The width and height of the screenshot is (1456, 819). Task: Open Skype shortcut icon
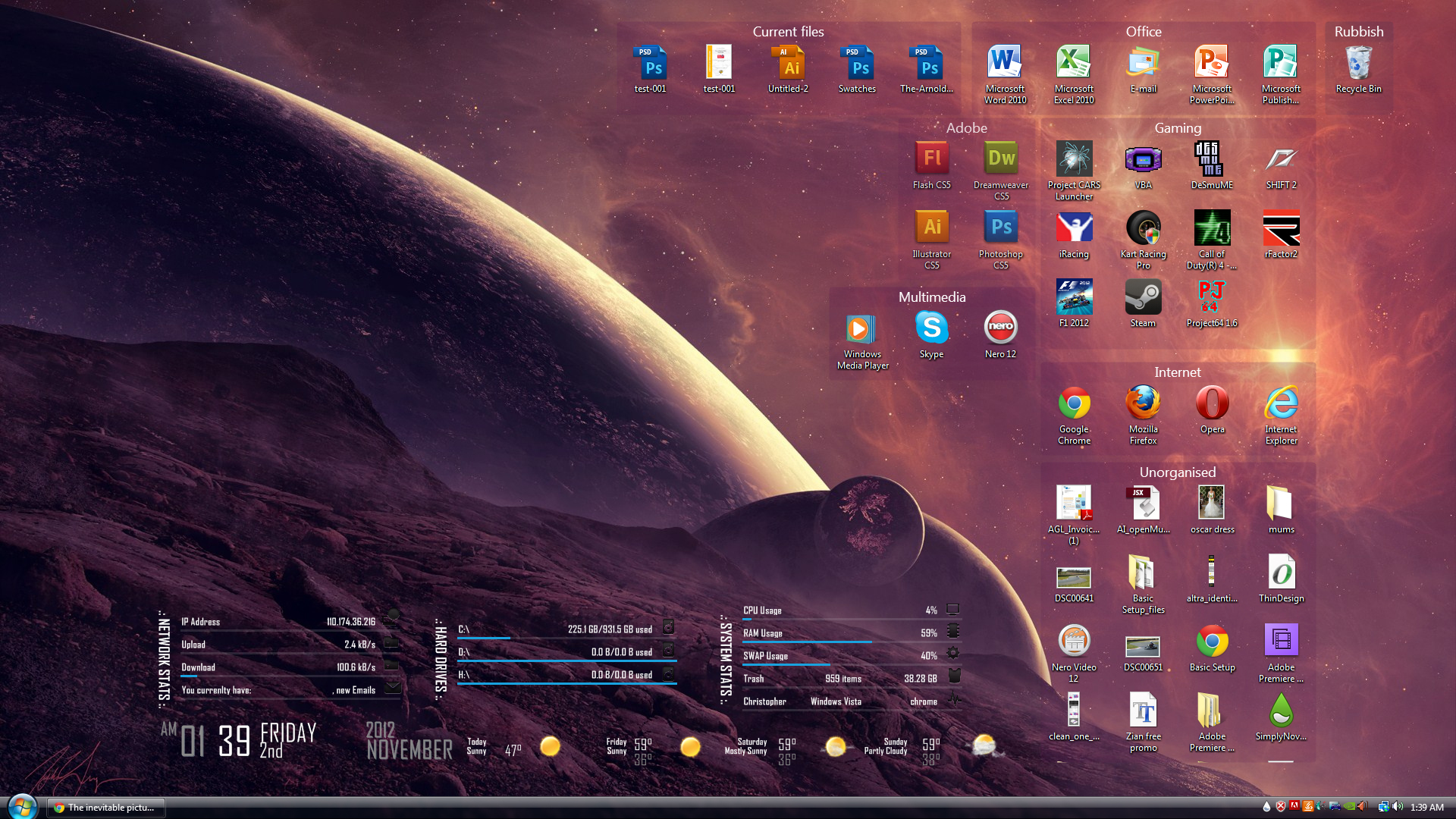coord(931,328)
